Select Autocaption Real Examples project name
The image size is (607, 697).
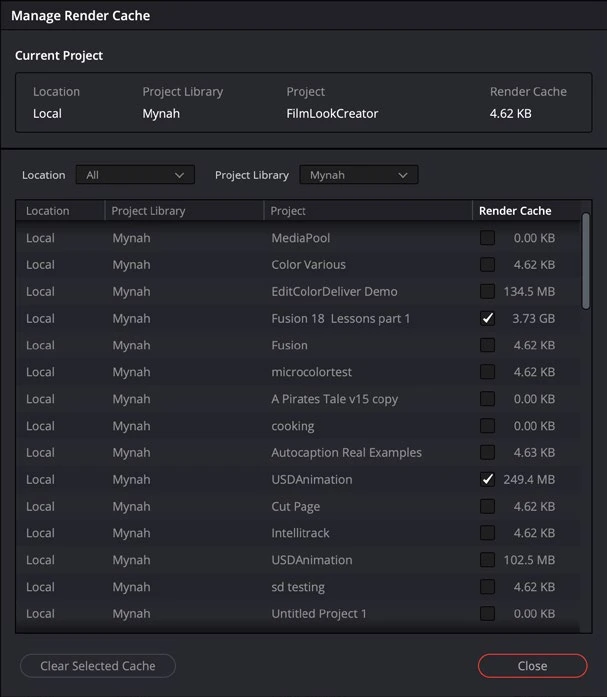point(347,453)
